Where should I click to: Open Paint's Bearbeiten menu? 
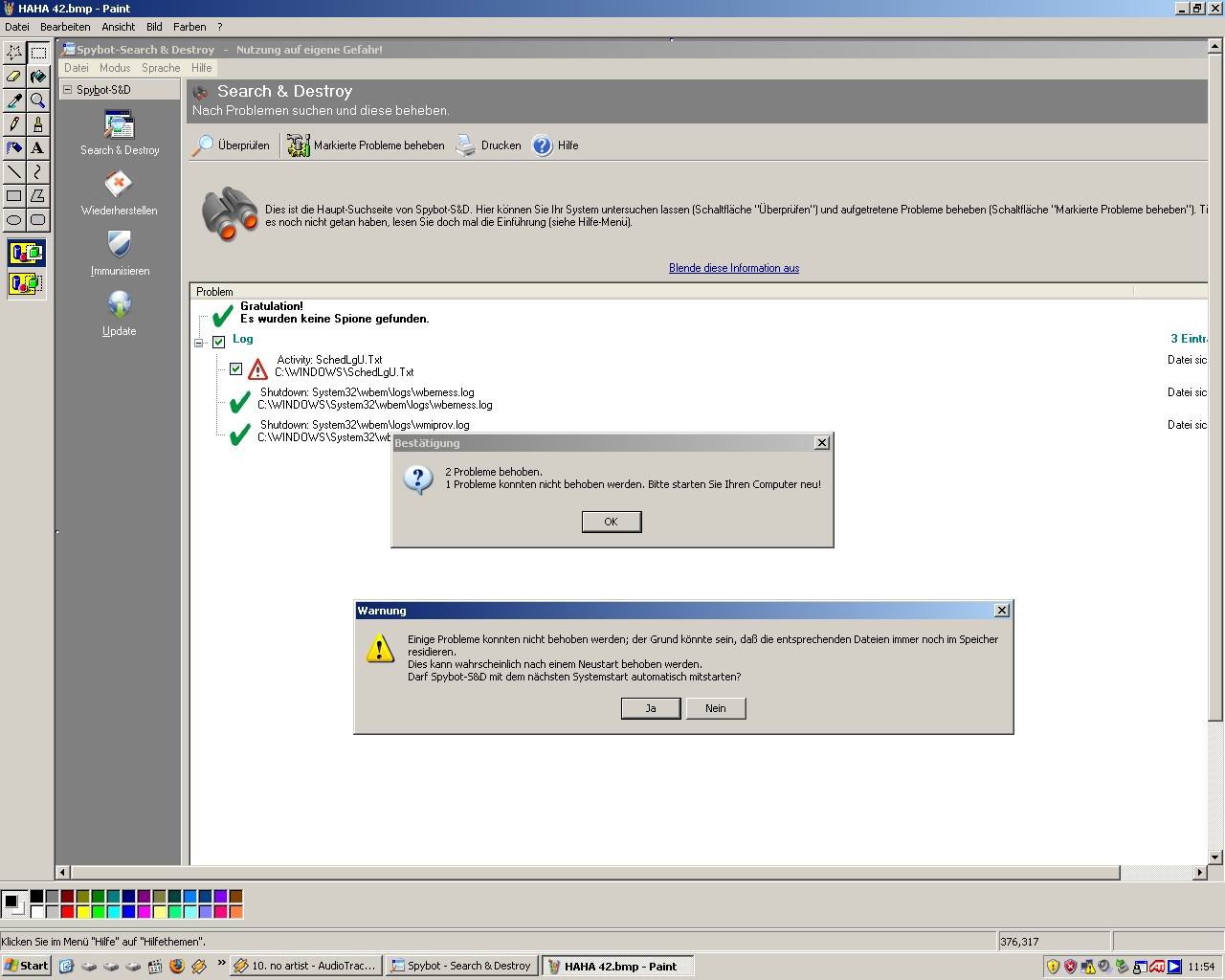65,27
